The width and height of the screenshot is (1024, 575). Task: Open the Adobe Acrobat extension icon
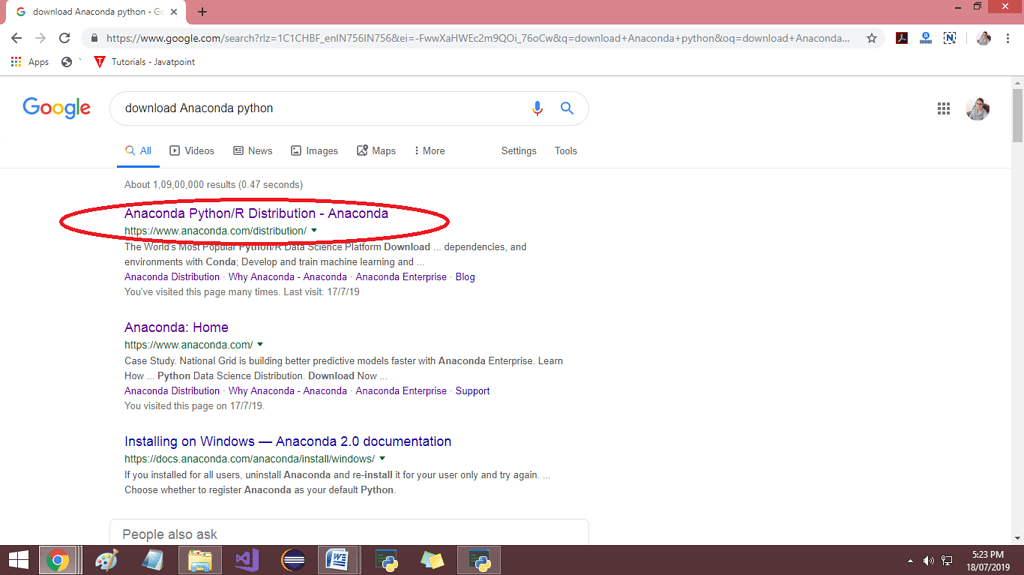click(902, 39)
